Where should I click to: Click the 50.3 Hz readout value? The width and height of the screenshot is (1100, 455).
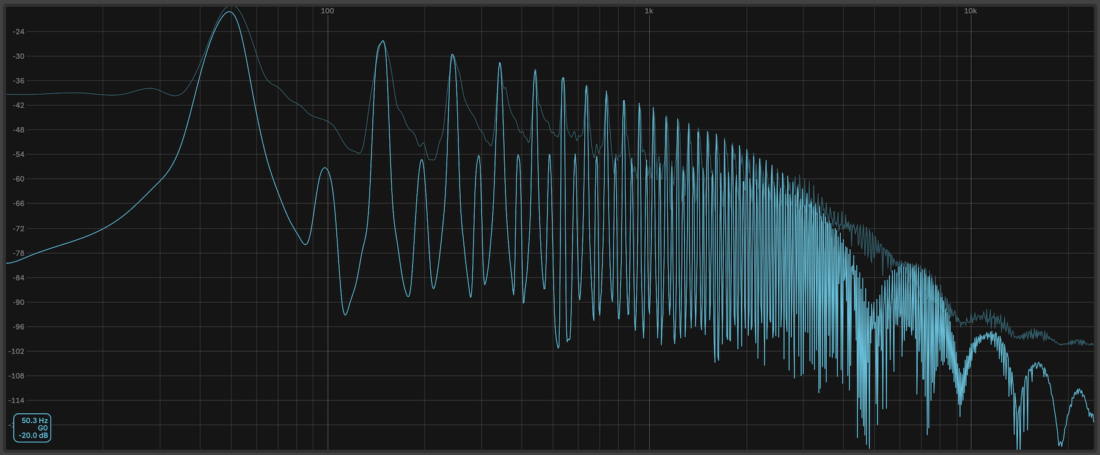coord(35,421)
